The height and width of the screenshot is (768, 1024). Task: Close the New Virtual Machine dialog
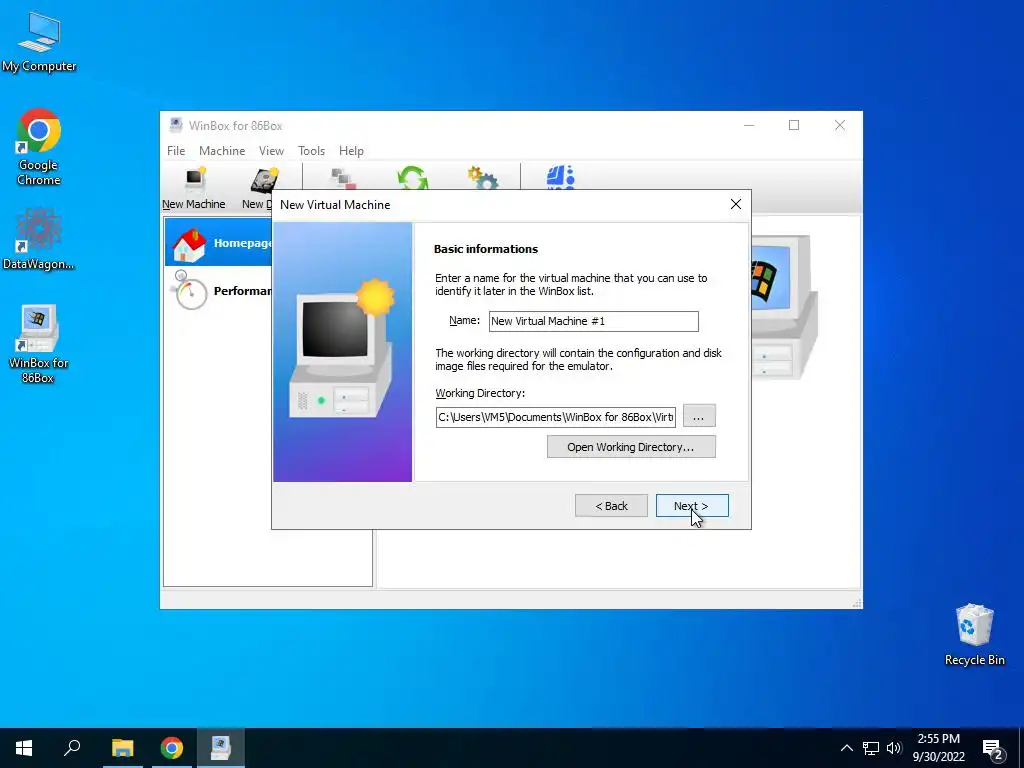735,204
